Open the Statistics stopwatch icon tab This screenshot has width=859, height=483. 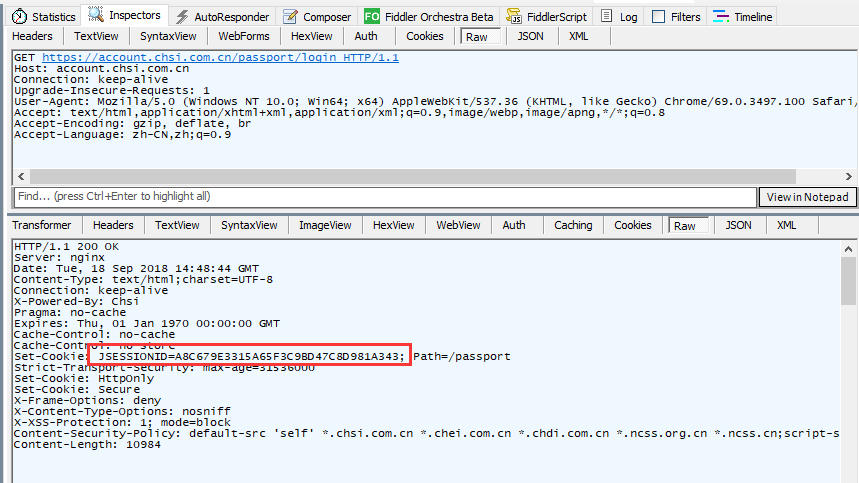pyautogui.click(x=19, y=16)
